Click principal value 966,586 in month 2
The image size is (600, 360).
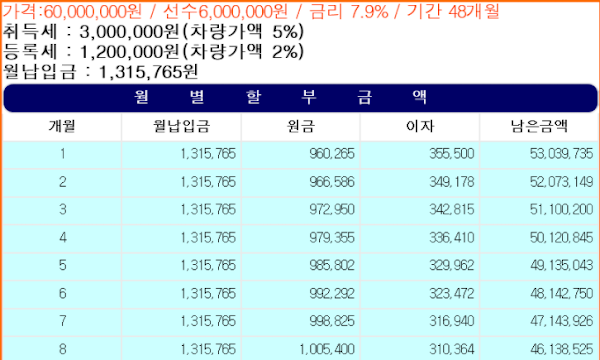pos(332,182)
